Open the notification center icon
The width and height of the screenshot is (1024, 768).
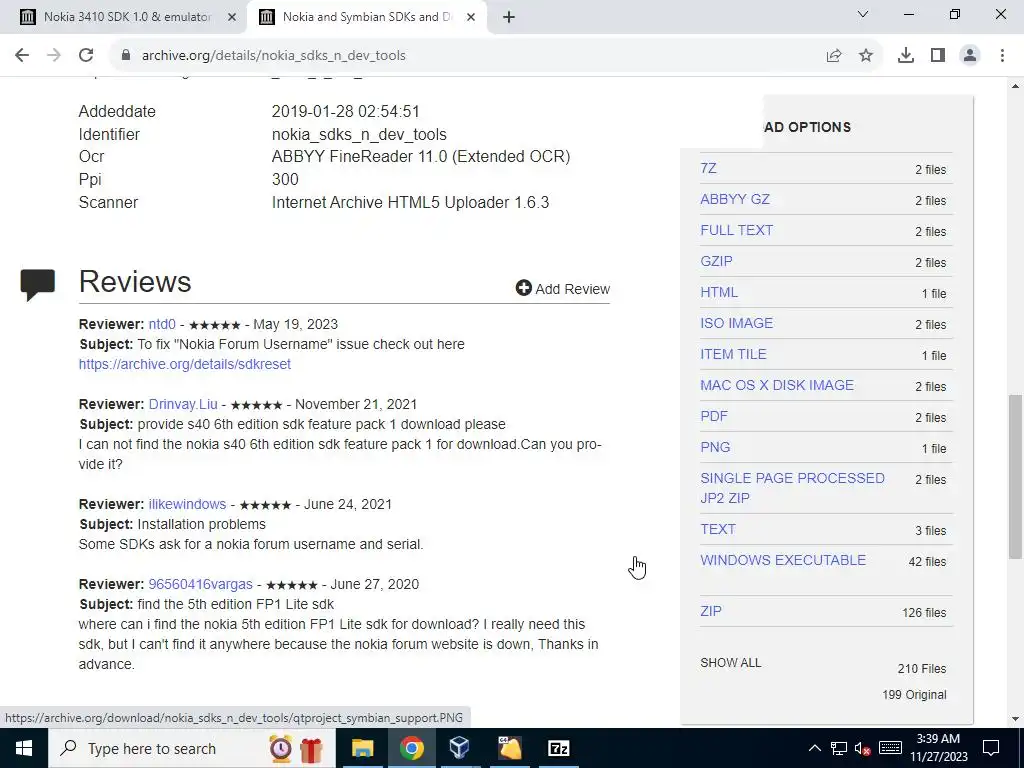(x=991, y=748)
